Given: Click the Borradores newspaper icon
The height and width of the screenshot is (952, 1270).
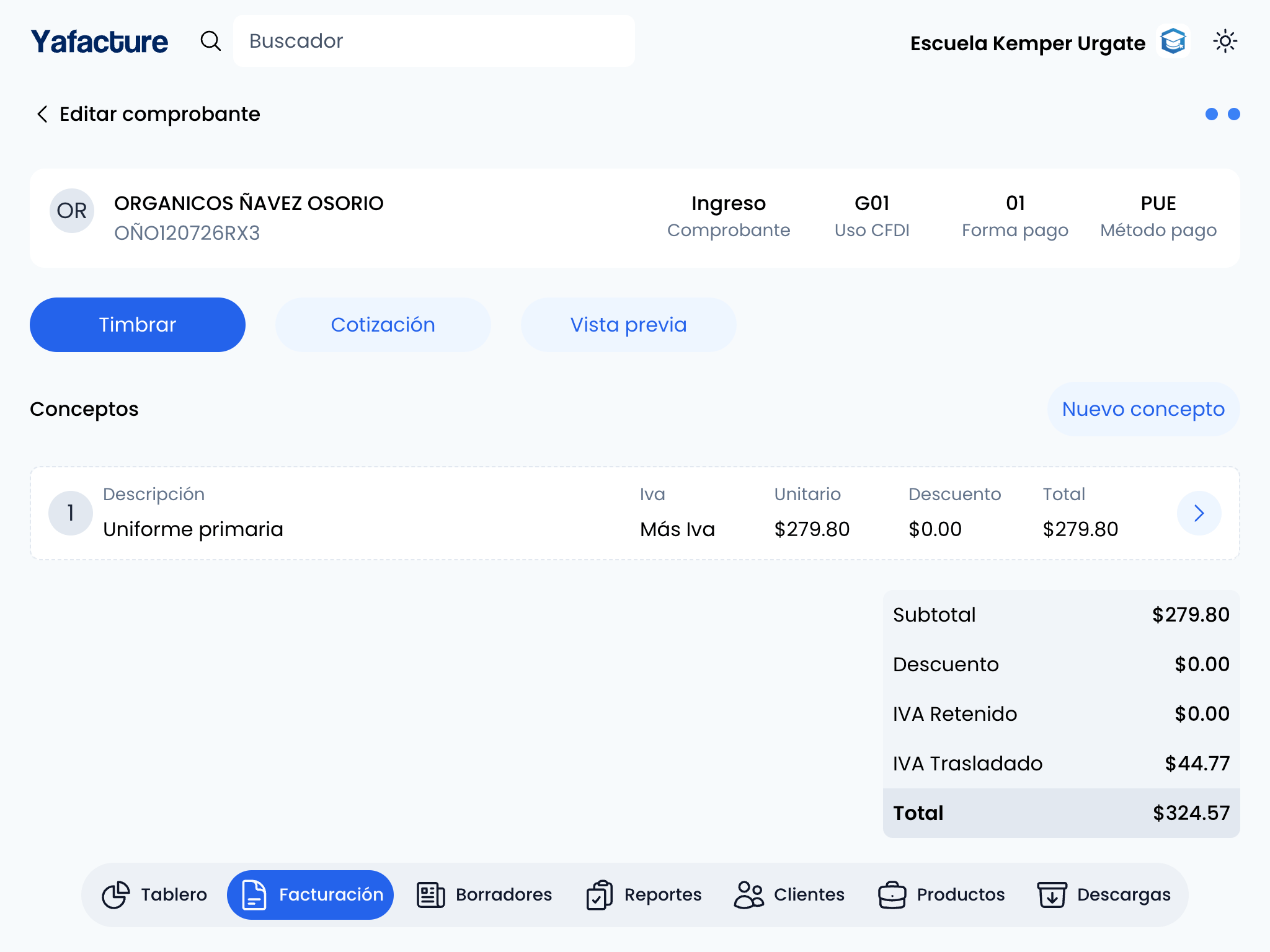Looking at the screenshot, I should [431, 895].
